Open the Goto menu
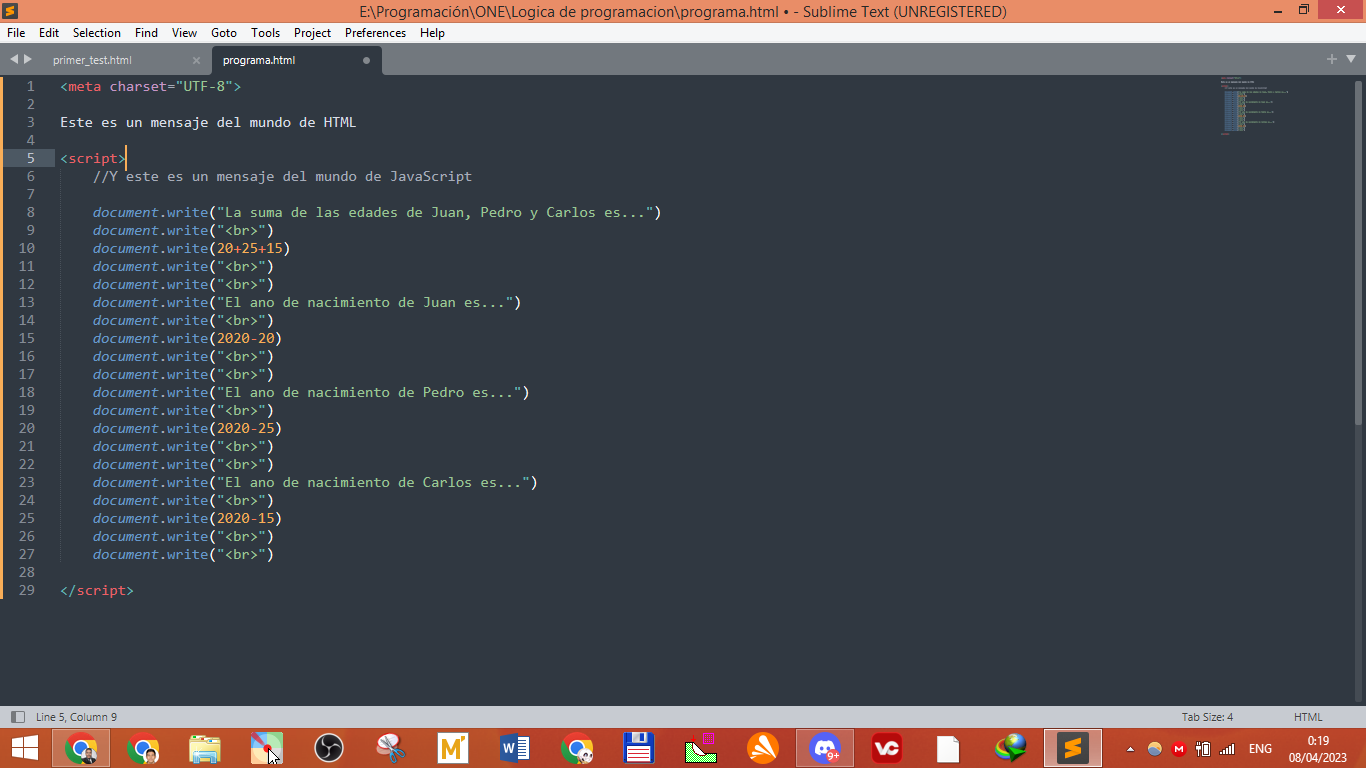The height and width of the screenshot is (768, 1366). [224, 33]
